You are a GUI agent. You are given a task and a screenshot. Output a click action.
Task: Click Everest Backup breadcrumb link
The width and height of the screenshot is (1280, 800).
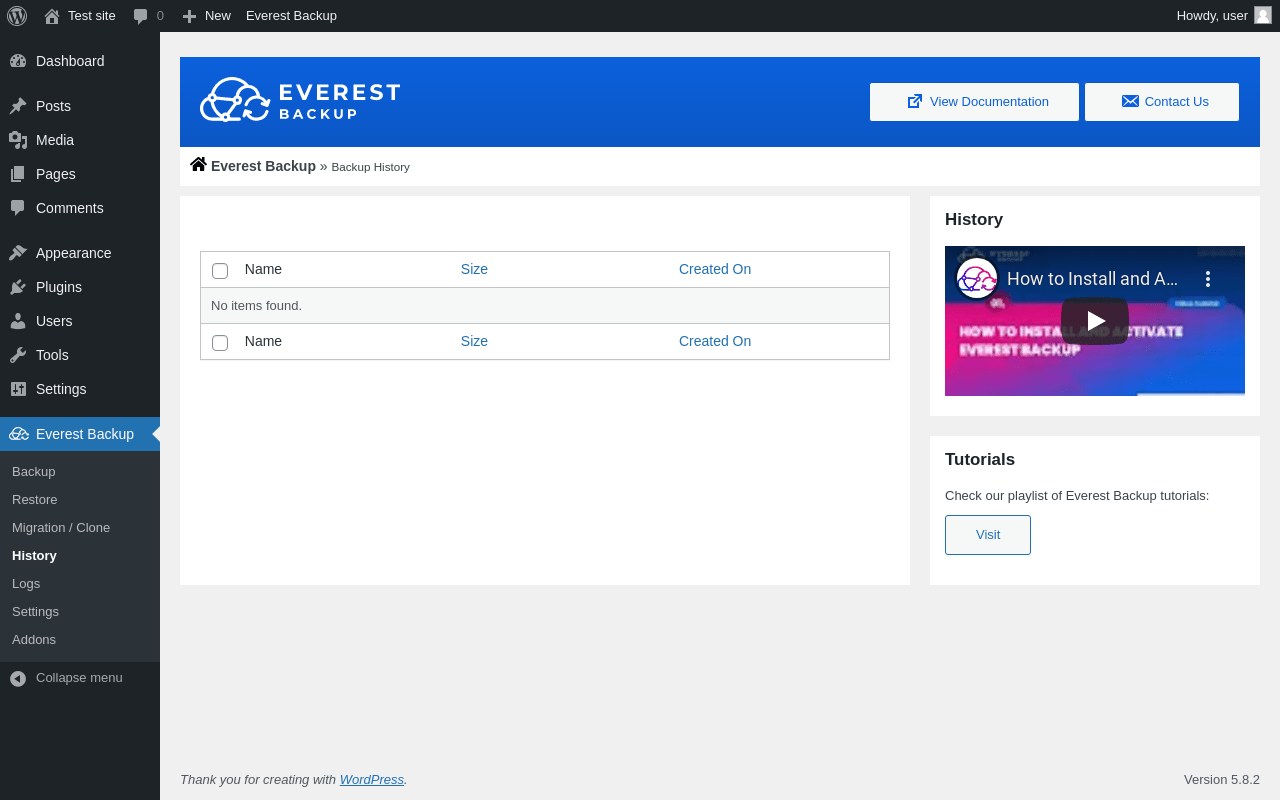pos(263,166)
